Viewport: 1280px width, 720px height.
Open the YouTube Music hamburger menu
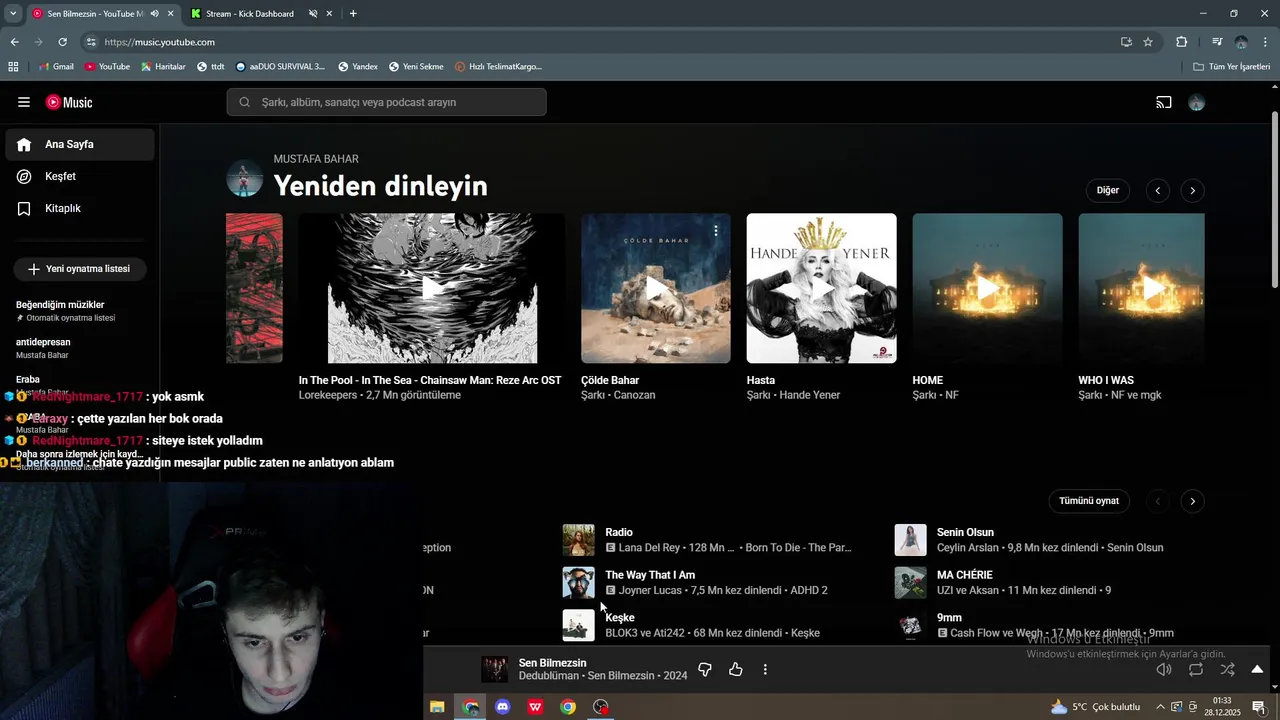[x=24, y=102]
